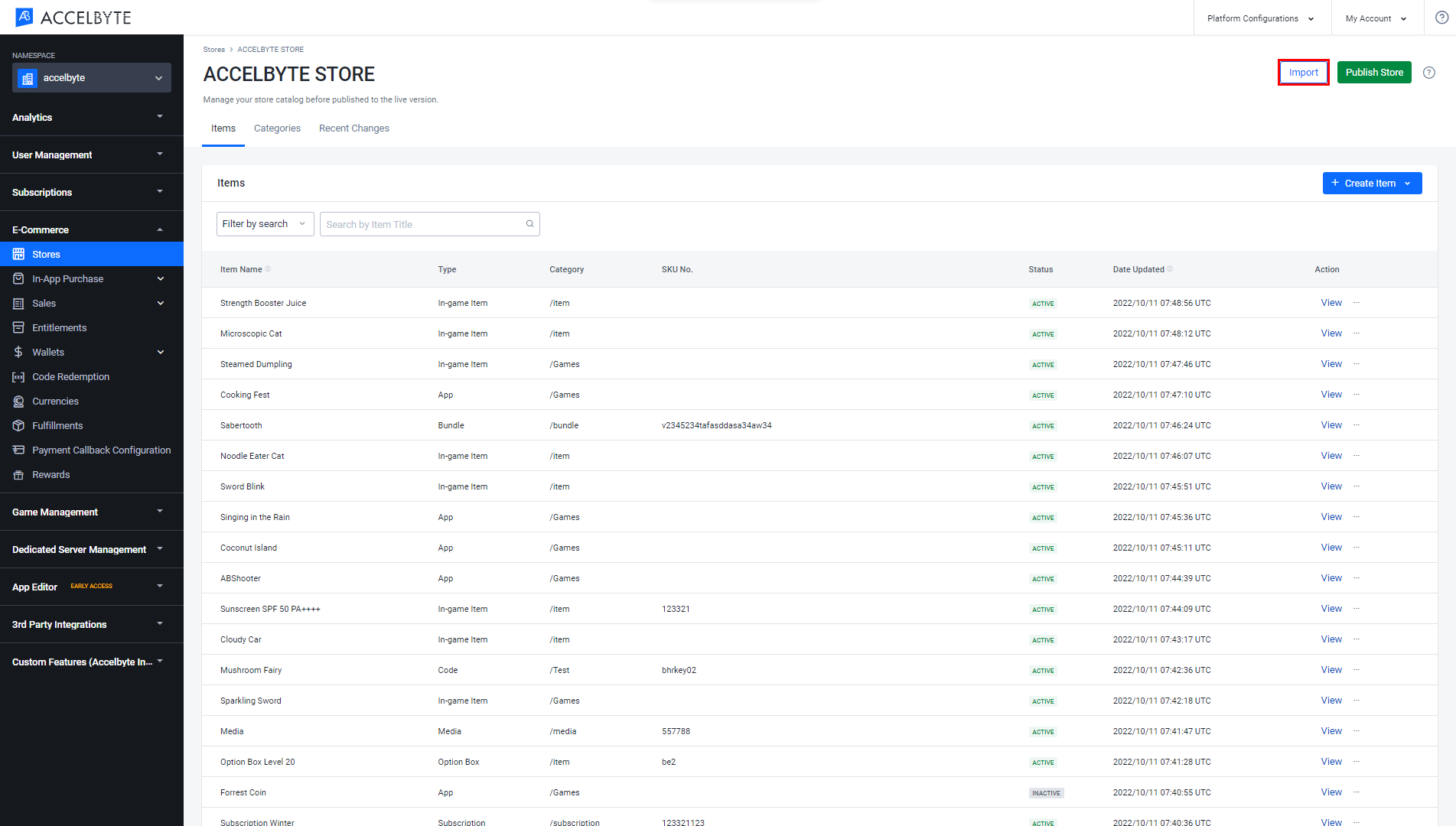Image resolution: width=1456 pixels, height=826 pixels.
Task: Click INACTIVE status of Forrest Coin
Action: point(1046,793)
